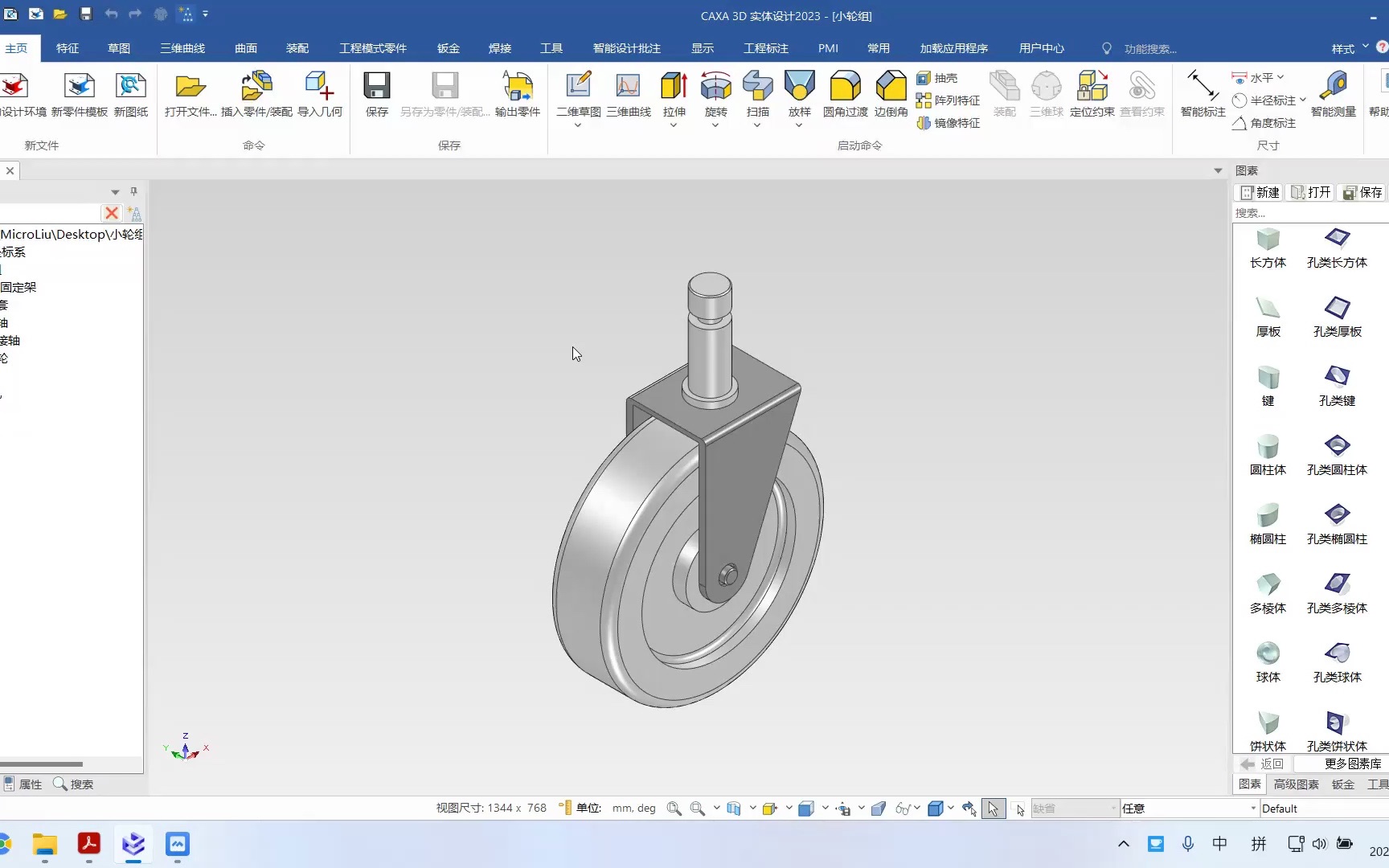
Task: Expand the 半径标注 dropdown arrow
Action: pyautogui.click(x=1302, y=100)
